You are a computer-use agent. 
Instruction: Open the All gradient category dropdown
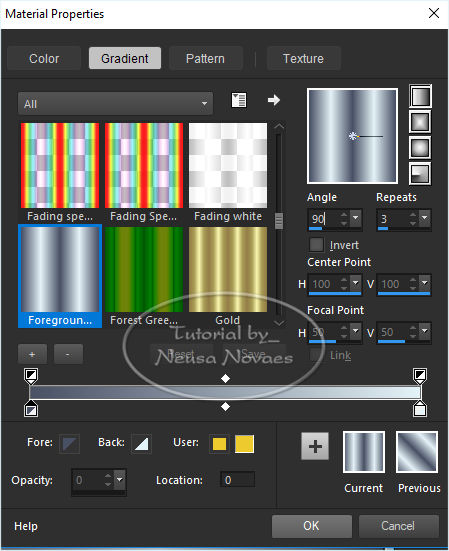click(115, 104)
